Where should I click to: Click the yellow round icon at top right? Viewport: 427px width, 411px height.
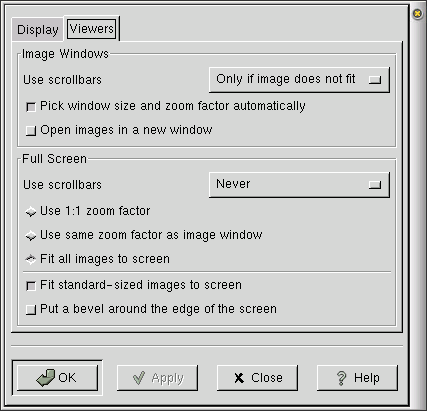418,14
